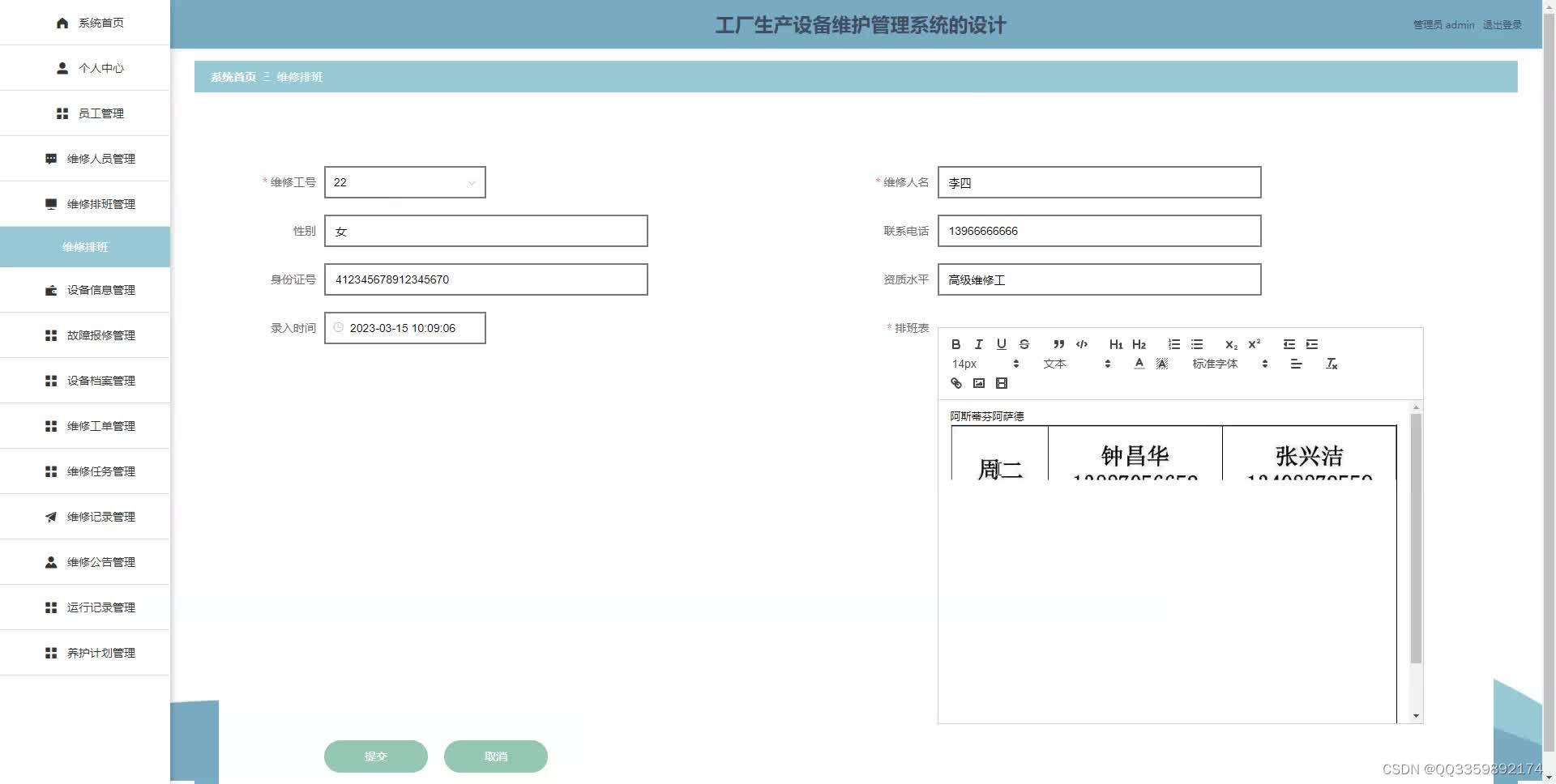The height and width of the screenshot is (784, 1556).
Task: Click 钟昌华 cell in schedule image
Action: click(1135, 454)
